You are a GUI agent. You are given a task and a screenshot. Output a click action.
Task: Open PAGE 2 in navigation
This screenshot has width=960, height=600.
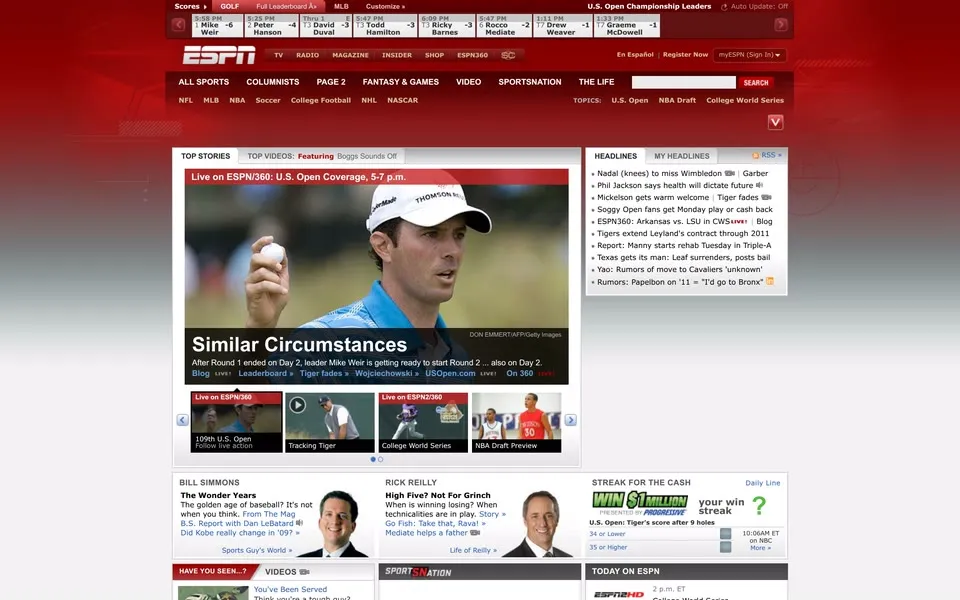point(331,82)
